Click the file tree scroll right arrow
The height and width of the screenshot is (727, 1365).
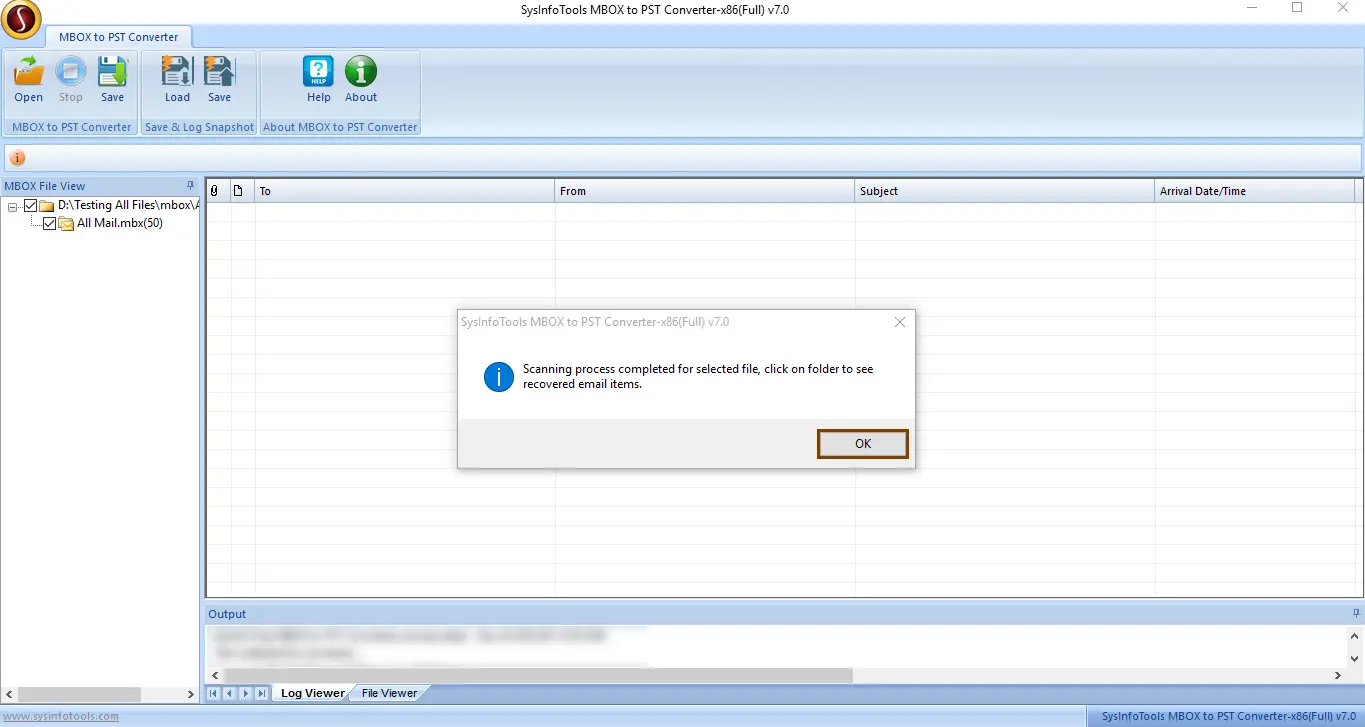191,694
